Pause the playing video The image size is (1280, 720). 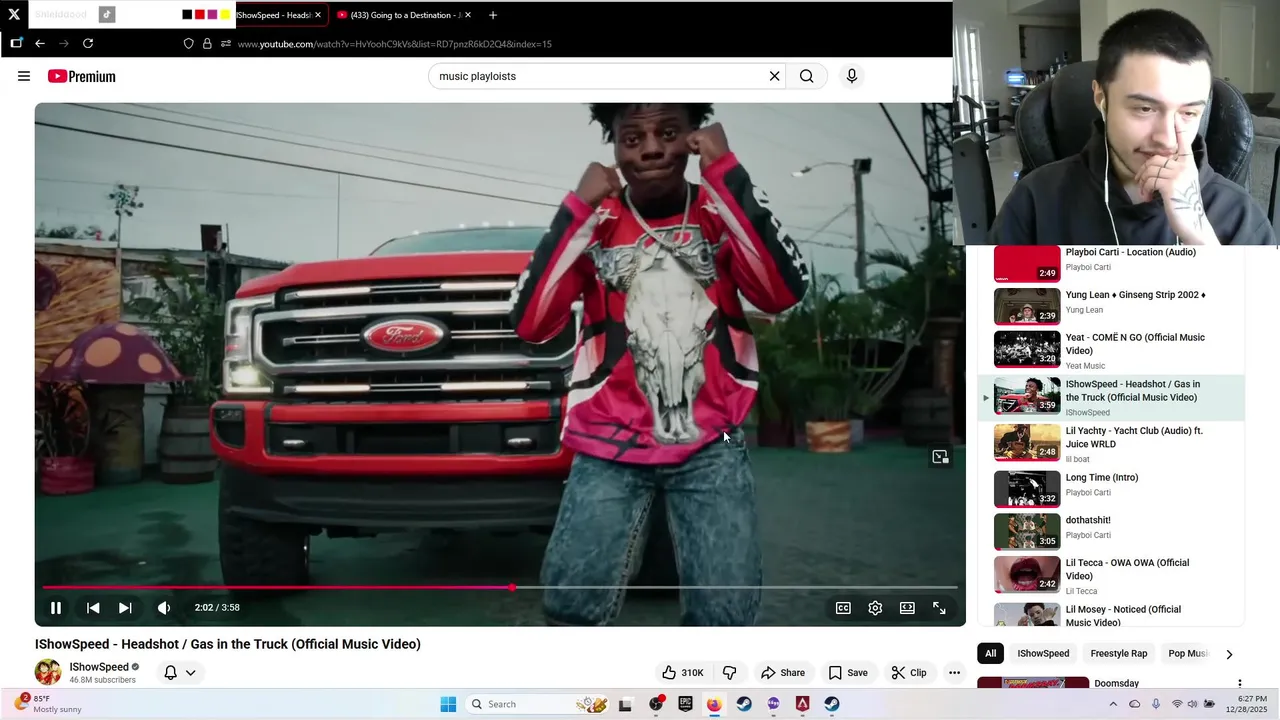(x=56, y=608)
